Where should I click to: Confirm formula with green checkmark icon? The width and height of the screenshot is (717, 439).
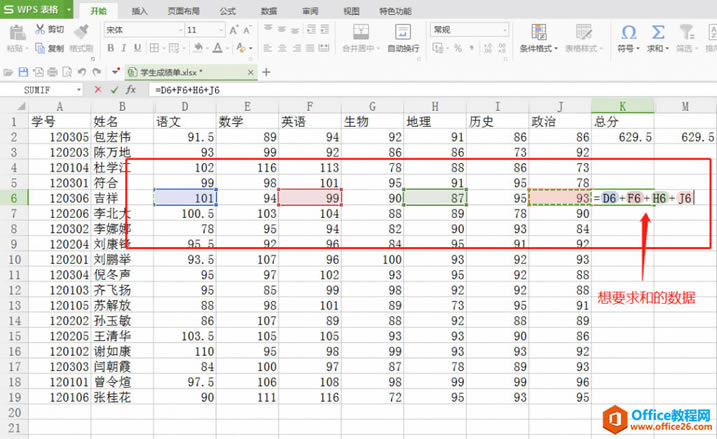113,90
